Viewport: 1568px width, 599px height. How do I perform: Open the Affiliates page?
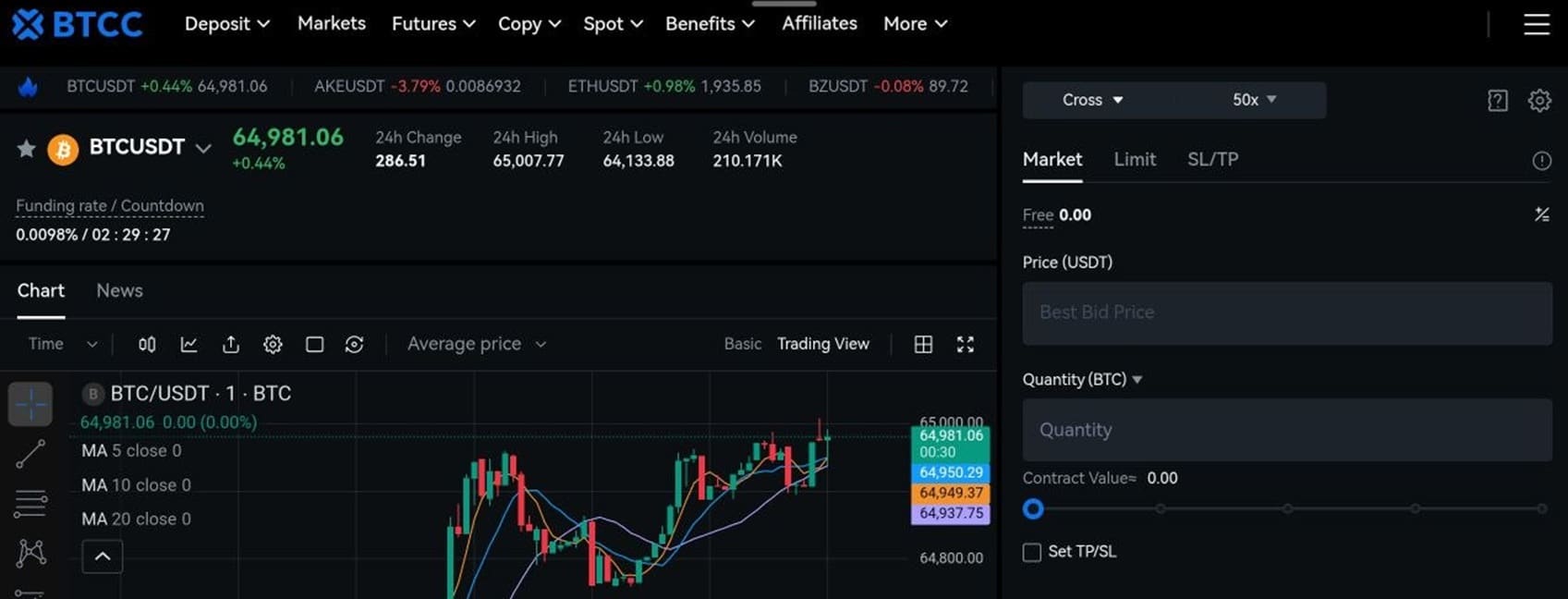tap(819, 23)
